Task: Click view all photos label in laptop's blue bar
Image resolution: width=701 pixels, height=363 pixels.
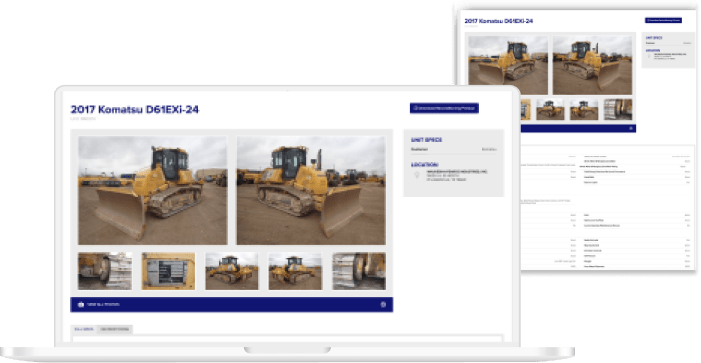Action: pyautogui.click(x=103, y=304)
